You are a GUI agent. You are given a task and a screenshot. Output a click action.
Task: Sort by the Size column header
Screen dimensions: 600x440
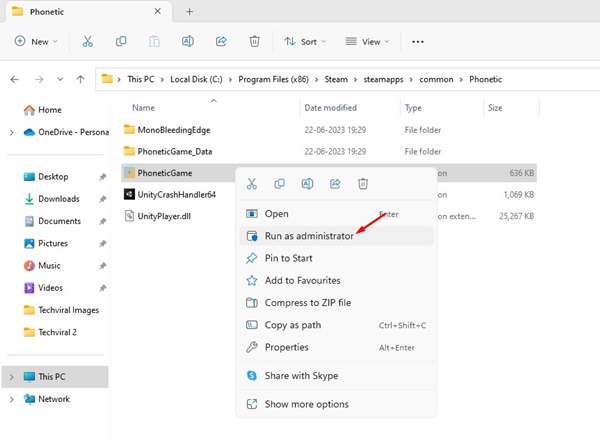495,108
